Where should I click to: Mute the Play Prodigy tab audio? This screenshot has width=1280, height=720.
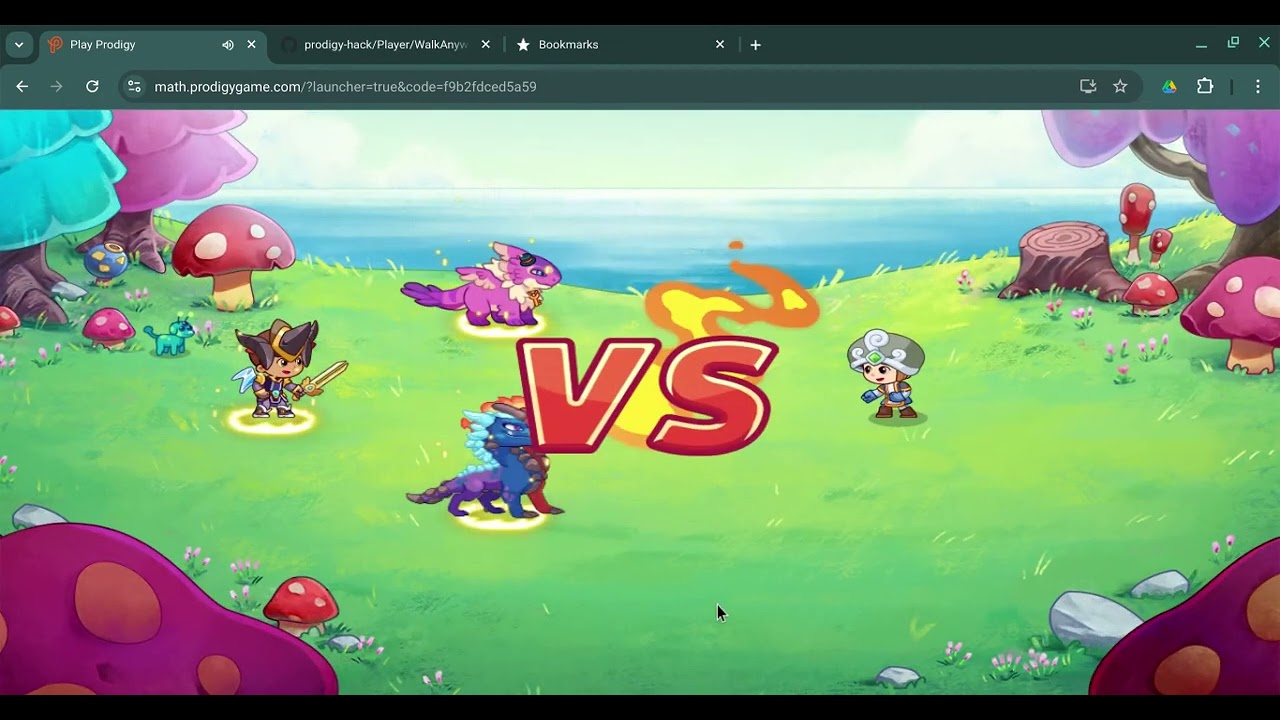point(228,45)
